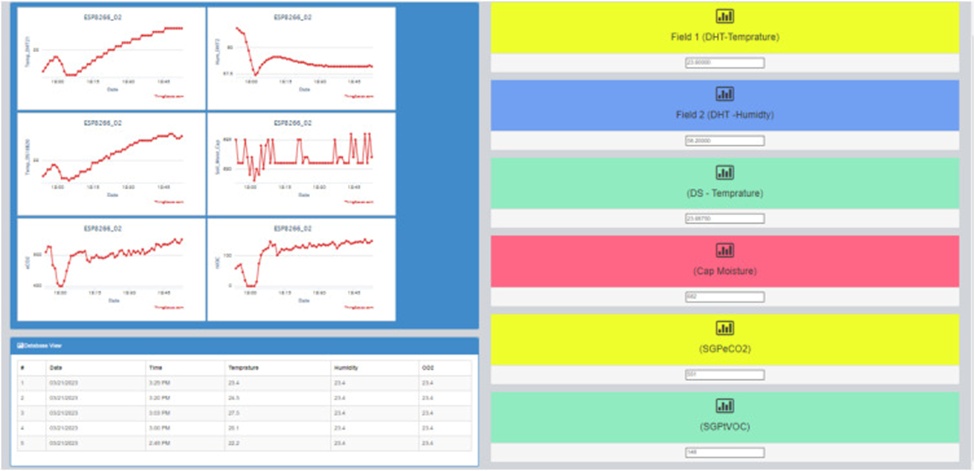Open the soil moisture cap line chart
The height and width of the screenshot is (471, 975).
click(302, 164)
